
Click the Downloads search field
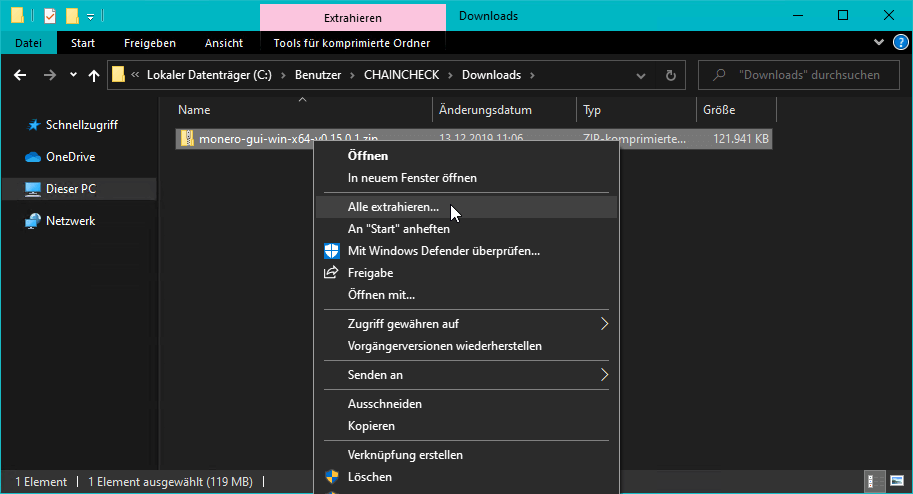pyautogui.click(x=799, y=75)
